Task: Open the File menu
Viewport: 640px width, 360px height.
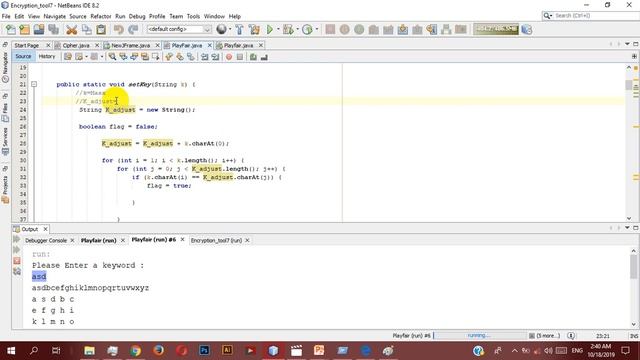Action: (6, 16)
